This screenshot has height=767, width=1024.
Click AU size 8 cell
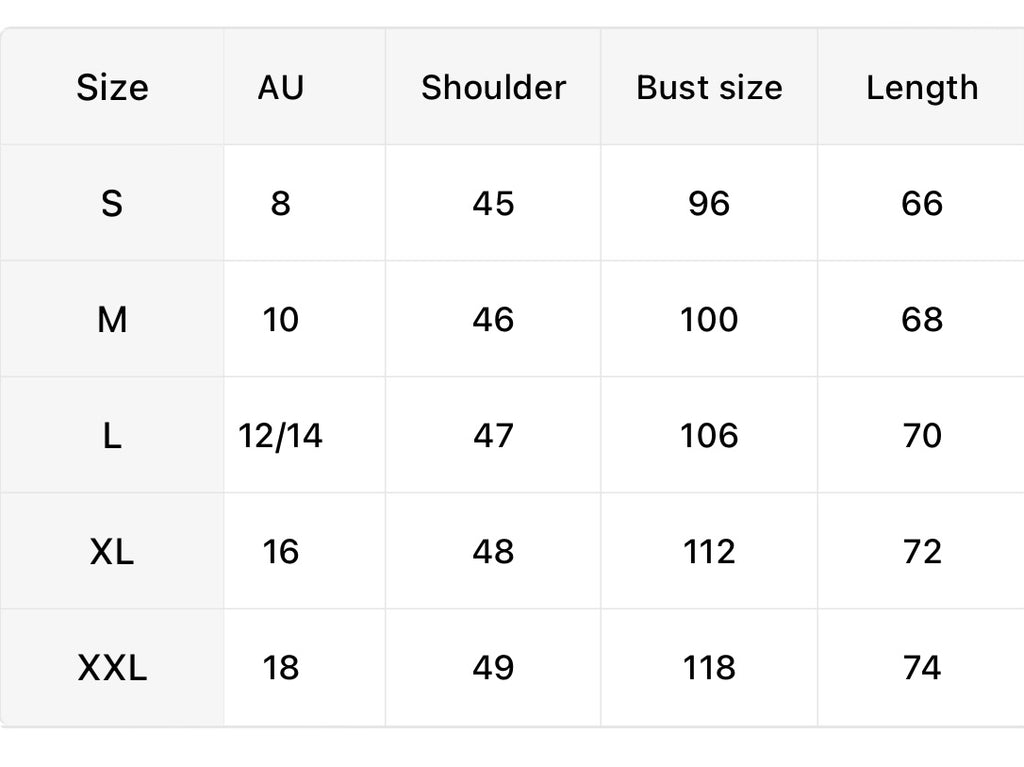point(281,204)
